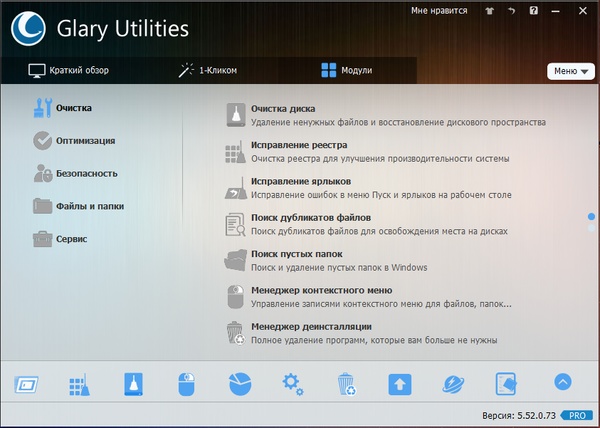Launch registry cleaner from bottom toolbar
This screenshot has height=428, width=600.
80,384
